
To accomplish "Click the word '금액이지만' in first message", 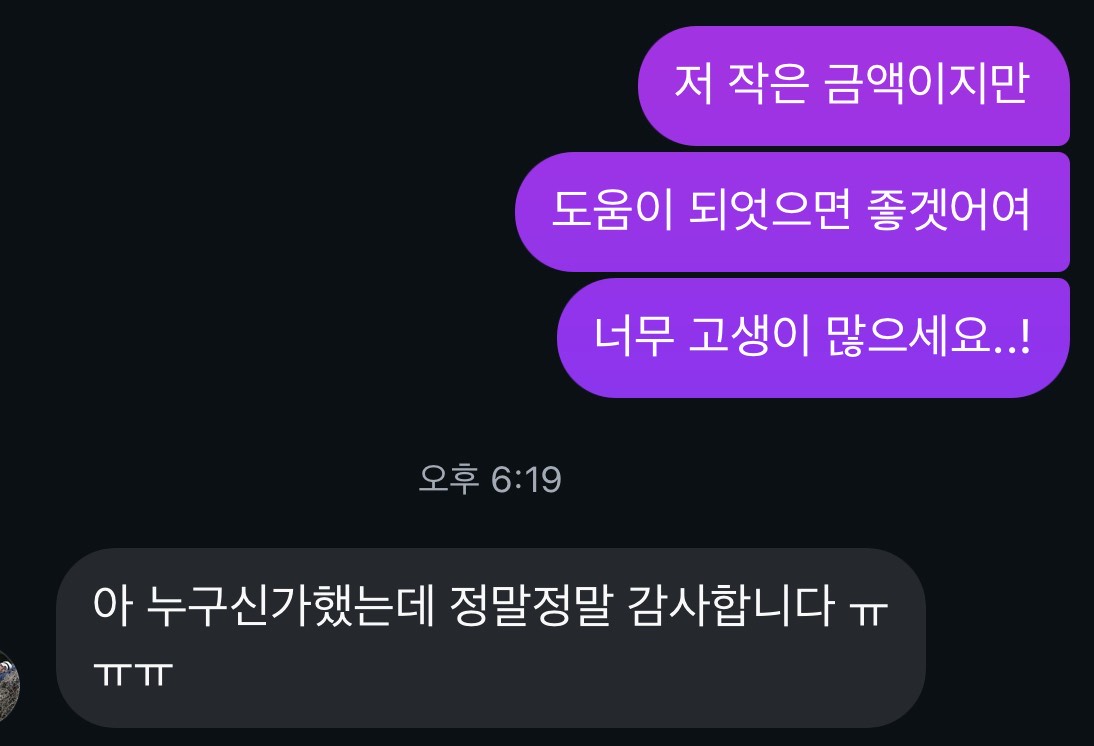I will click(x=926, y=84).
